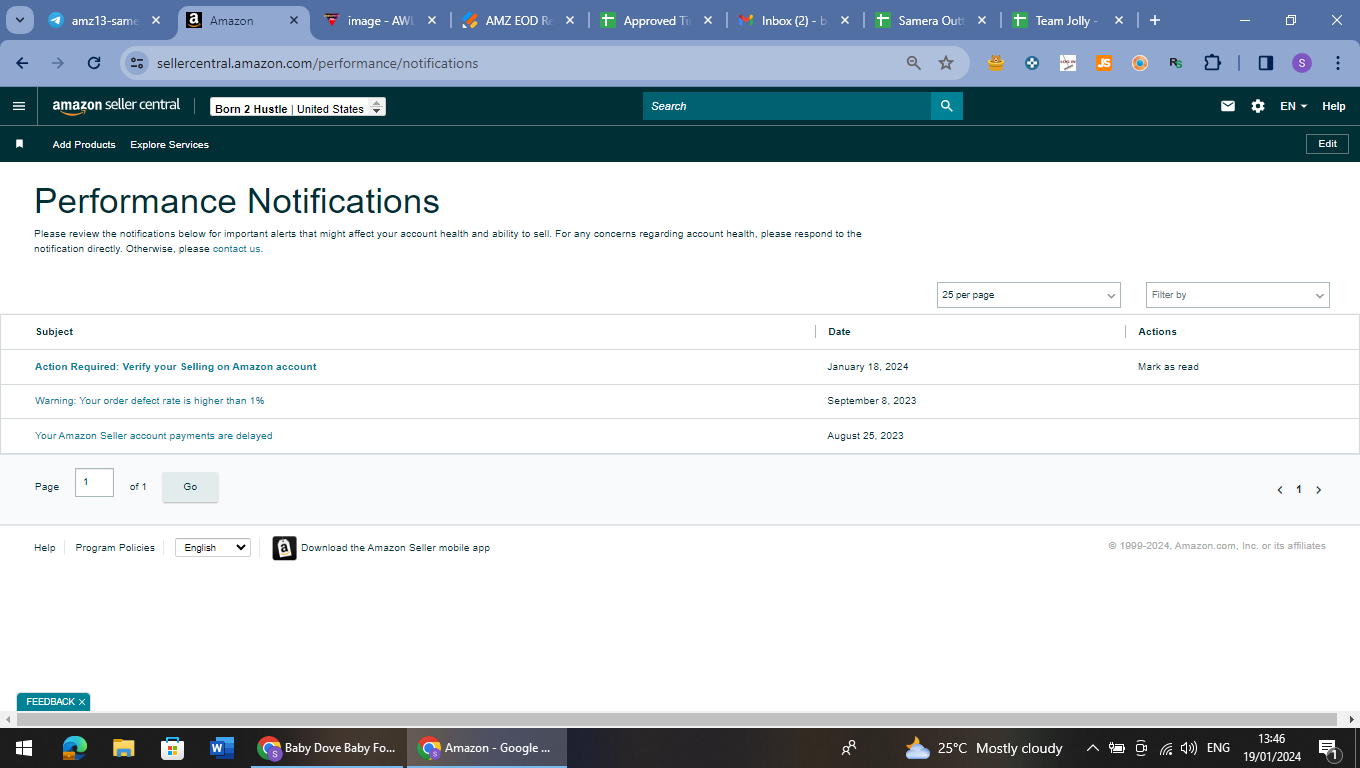Click Mark as read

point(1168,367)
